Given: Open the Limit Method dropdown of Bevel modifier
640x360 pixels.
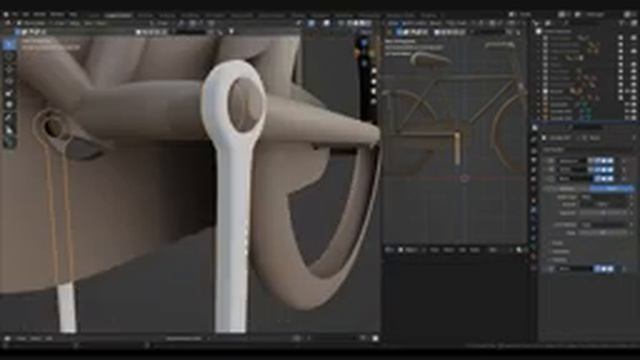Looking at the screenshot, I should 605,224.
